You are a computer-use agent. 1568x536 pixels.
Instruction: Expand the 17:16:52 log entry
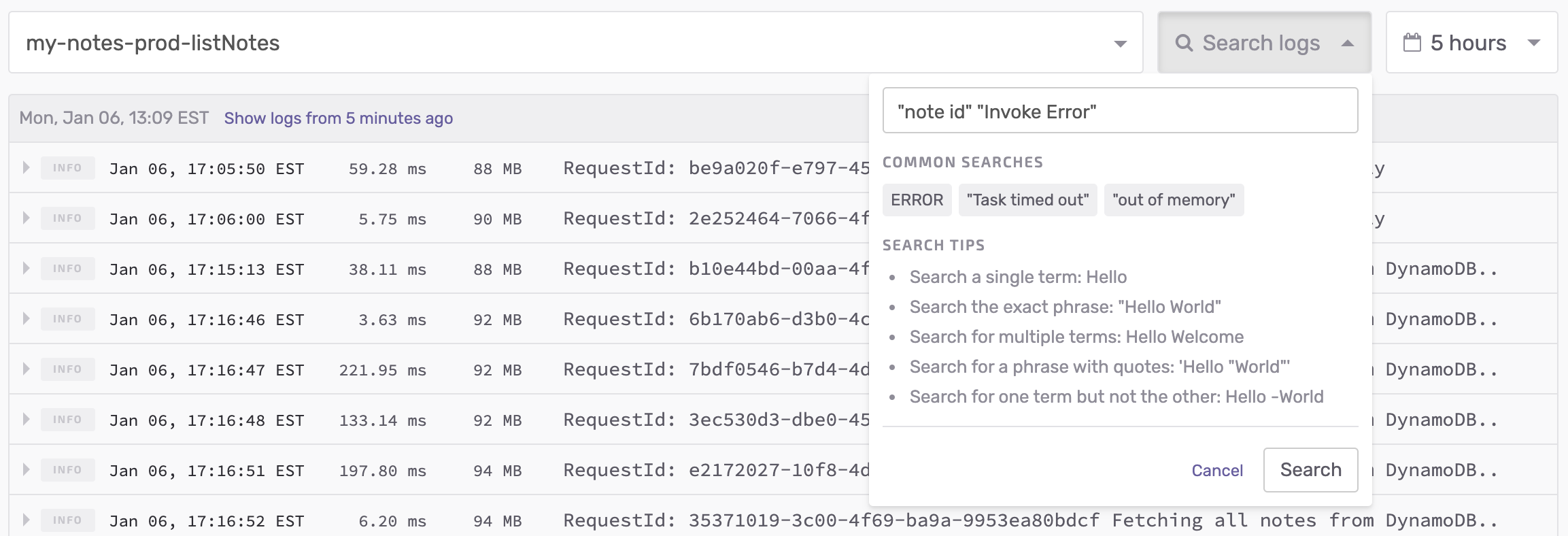26,520
